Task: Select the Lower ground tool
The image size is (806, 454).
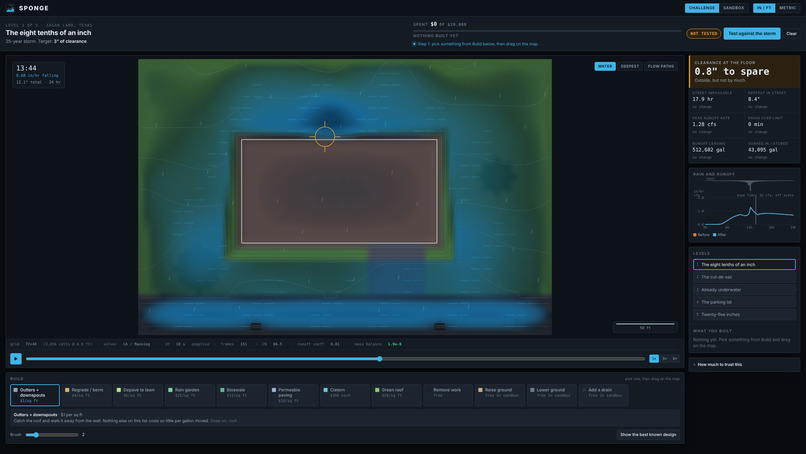Action: click(552, 395)
